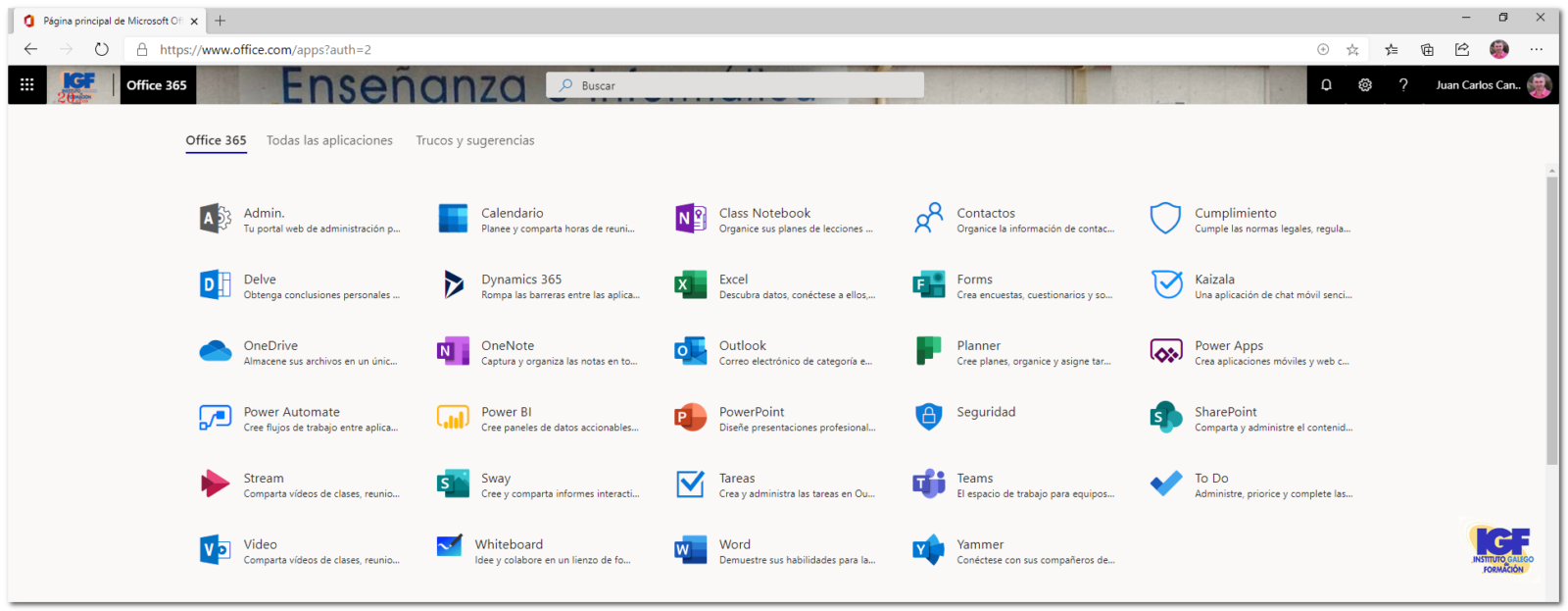The image size is (1568, 611).
Task: Open the app launcher waffle menu
Action: [x=27, y=85]
